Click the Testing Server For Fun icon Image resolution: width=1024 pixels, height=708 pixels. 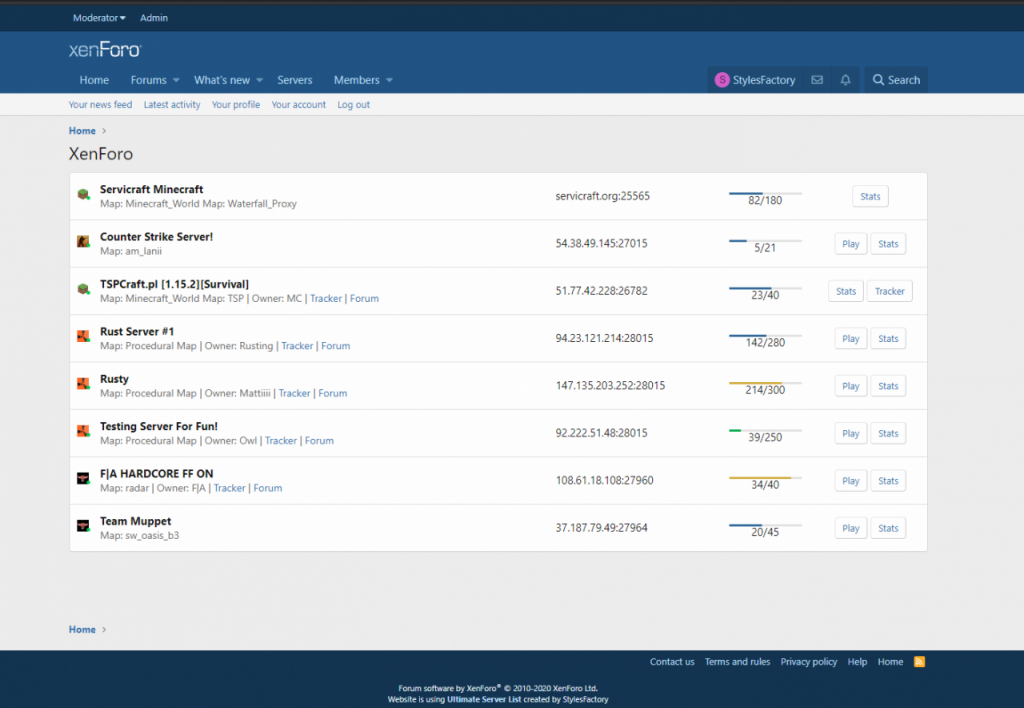tap(83, 431)
